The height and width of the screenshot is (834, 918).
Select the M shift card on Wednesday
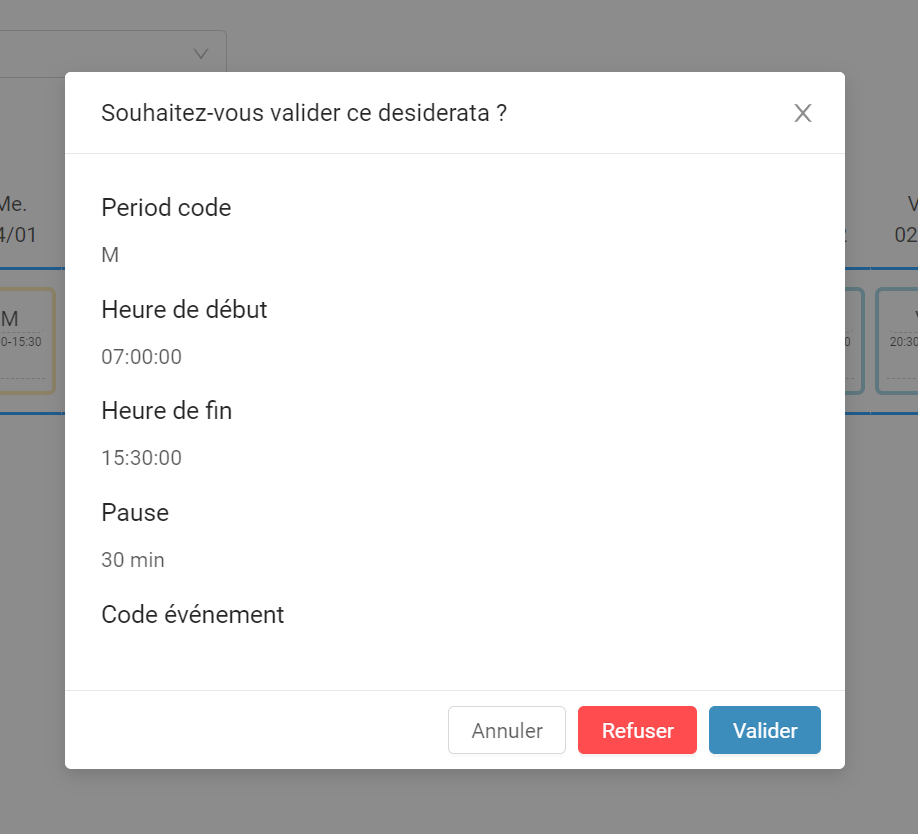(x=26, y=341)
